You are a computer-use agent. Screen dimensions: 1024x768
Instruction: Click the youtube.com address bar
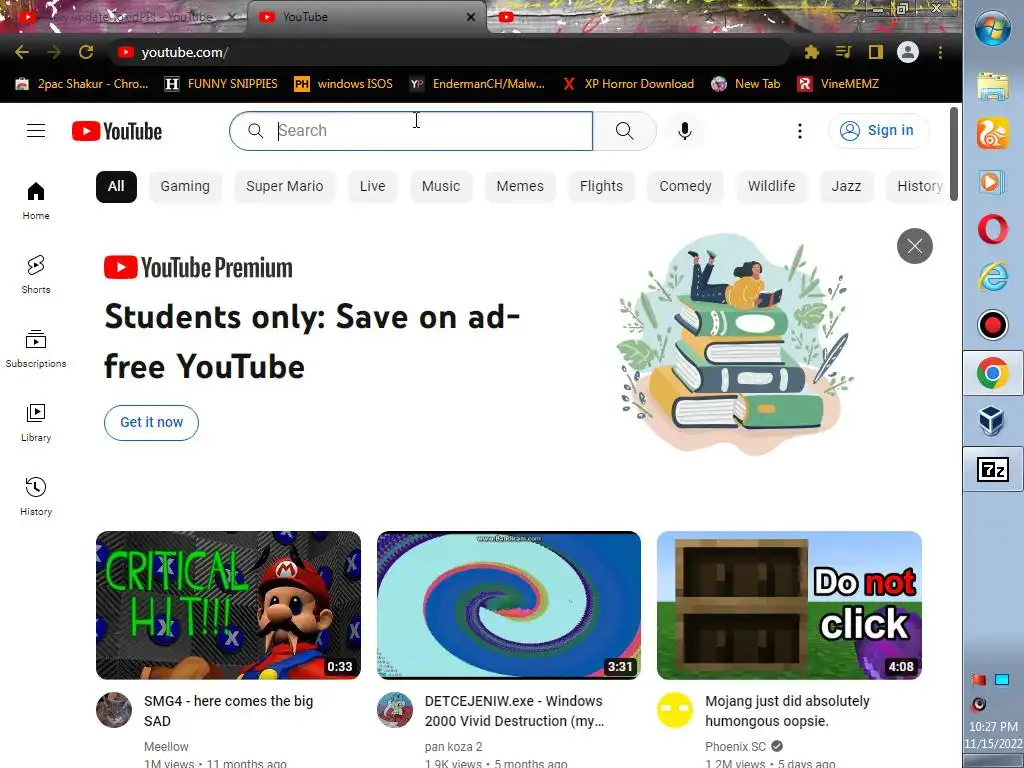tap(451, 52)
